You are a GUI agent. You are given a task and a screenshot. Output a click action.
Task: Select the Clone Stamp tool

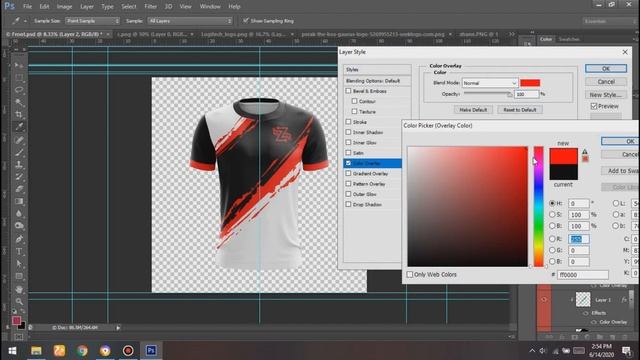point(19,164)
